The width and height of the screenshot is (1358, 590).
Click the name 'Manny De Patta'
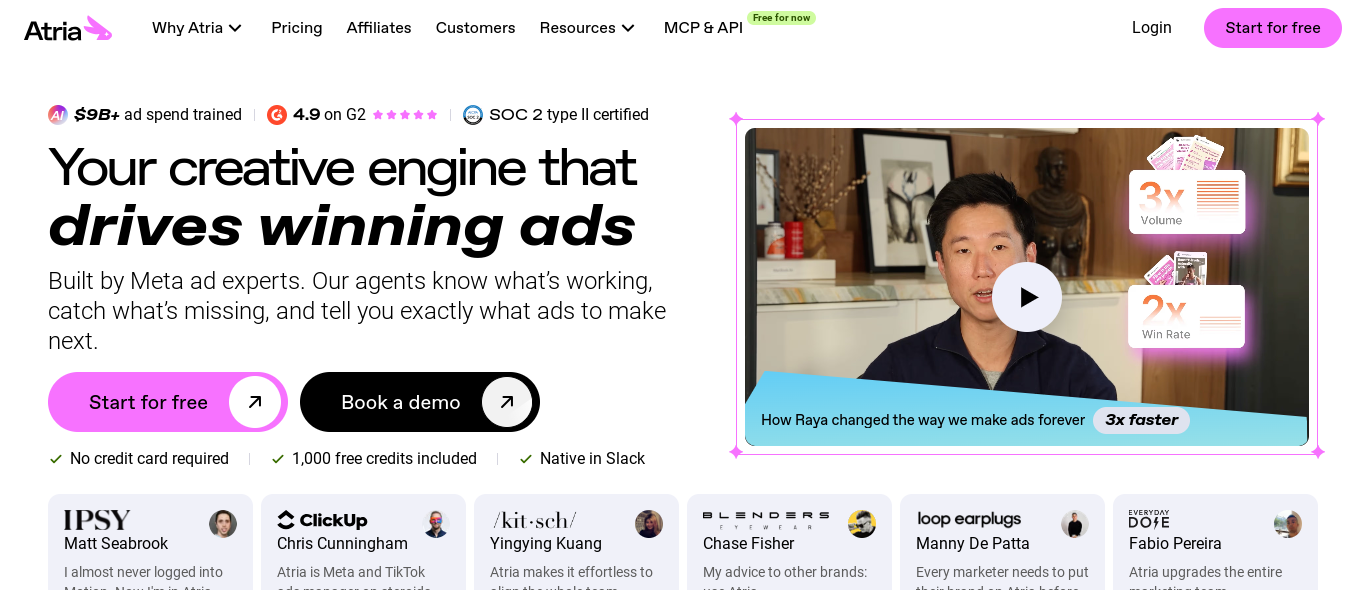[972, 544]
